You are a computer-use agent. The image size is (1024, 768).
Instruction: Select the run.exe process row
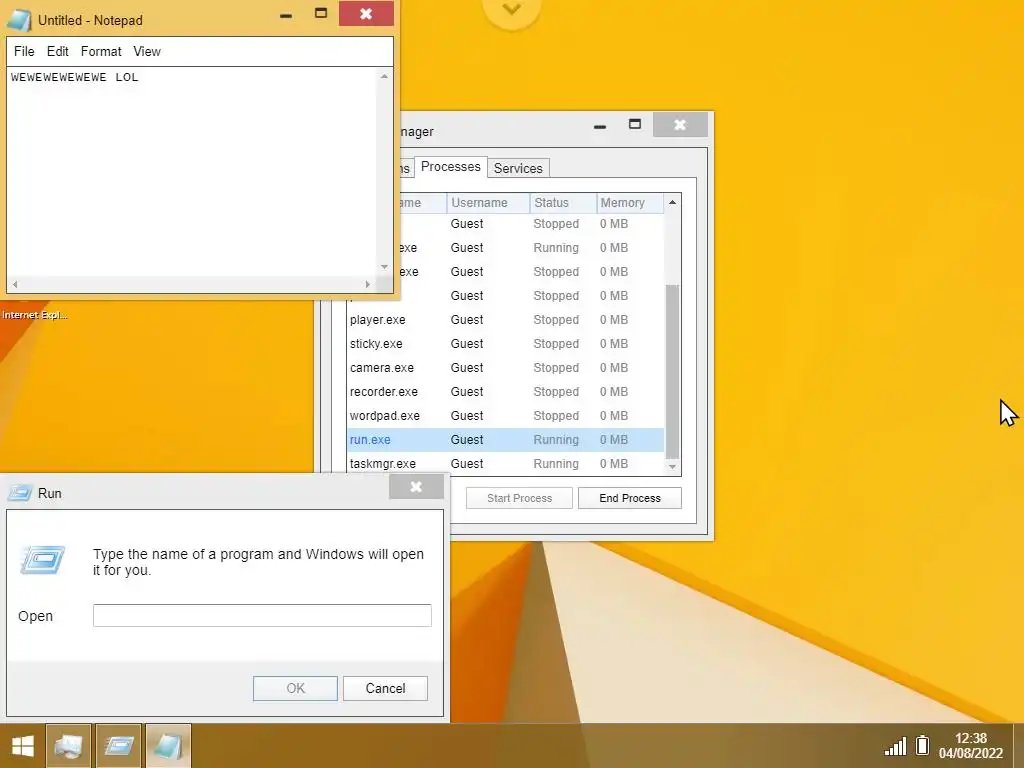pyautogui.click(x=505, y=440)
